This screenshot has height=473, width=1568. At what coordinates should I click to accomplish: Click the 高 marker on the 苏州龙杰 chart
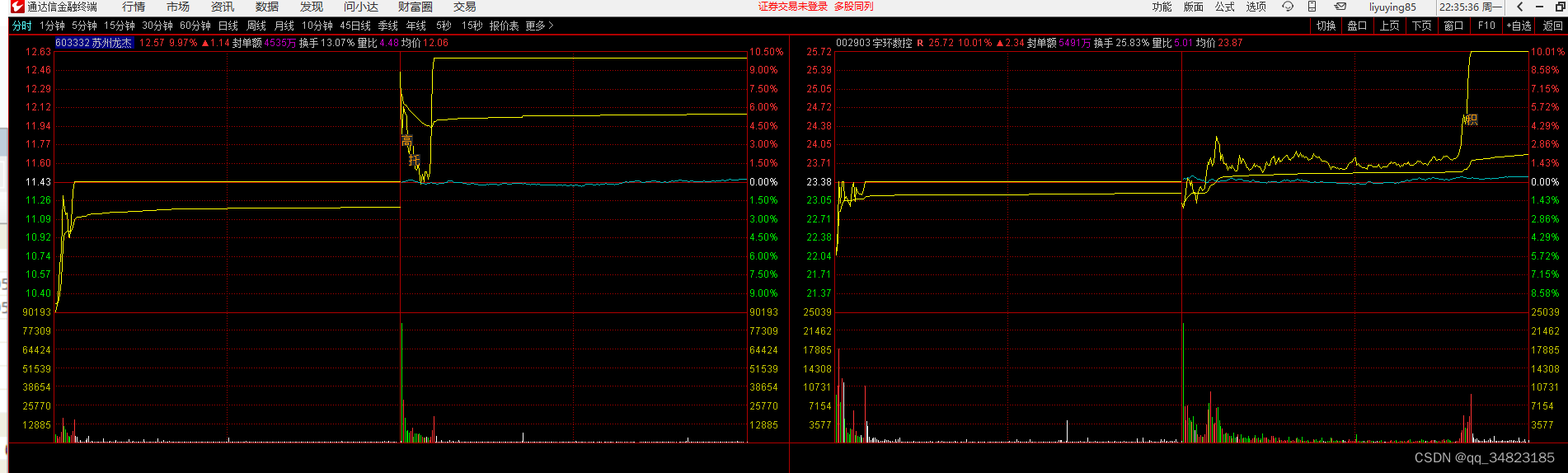(x=406, y=142)
